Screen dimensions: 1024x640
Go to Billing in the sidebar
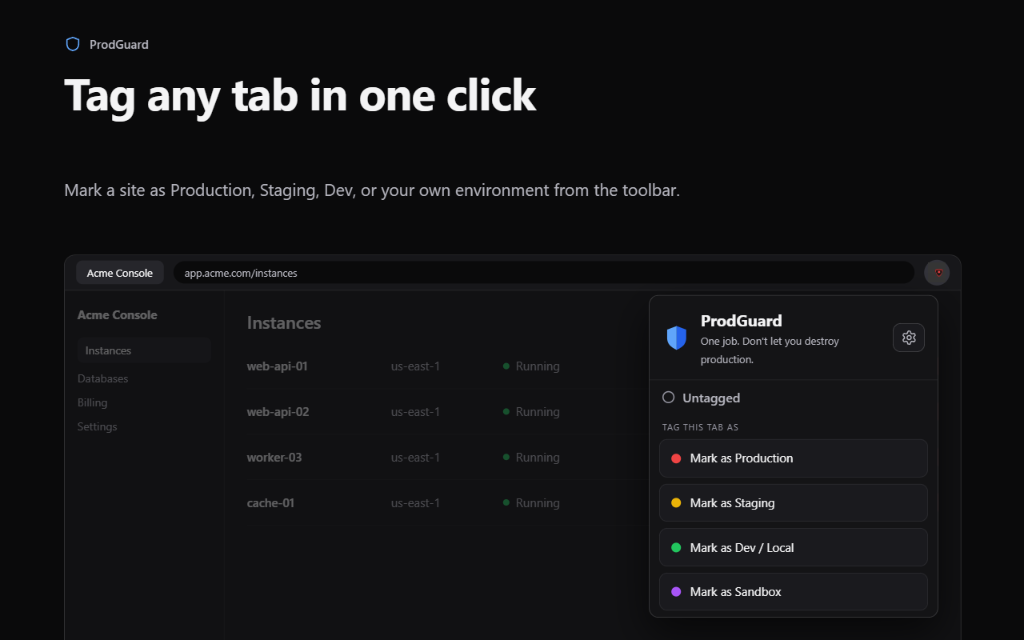[92, 403]
